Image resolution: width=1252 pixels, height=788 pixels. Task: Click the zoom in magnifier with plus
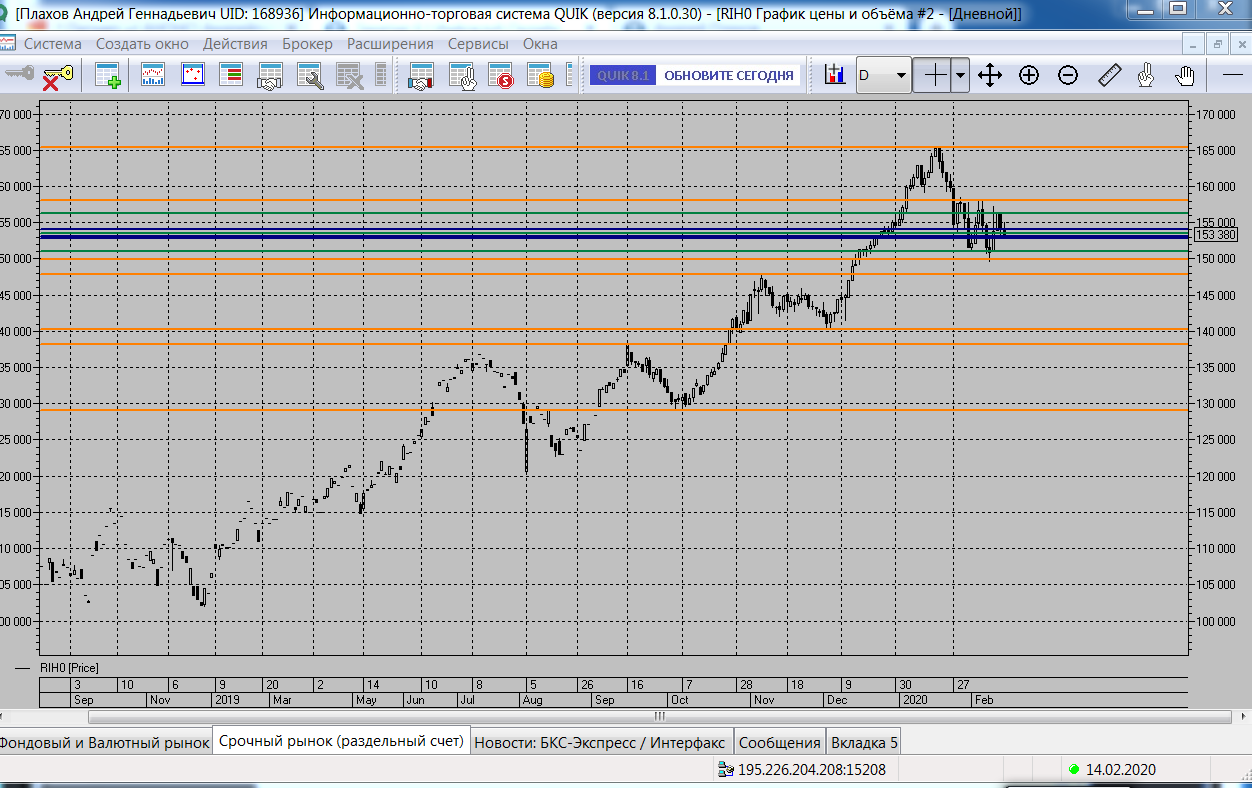(x=1029, y=75)
